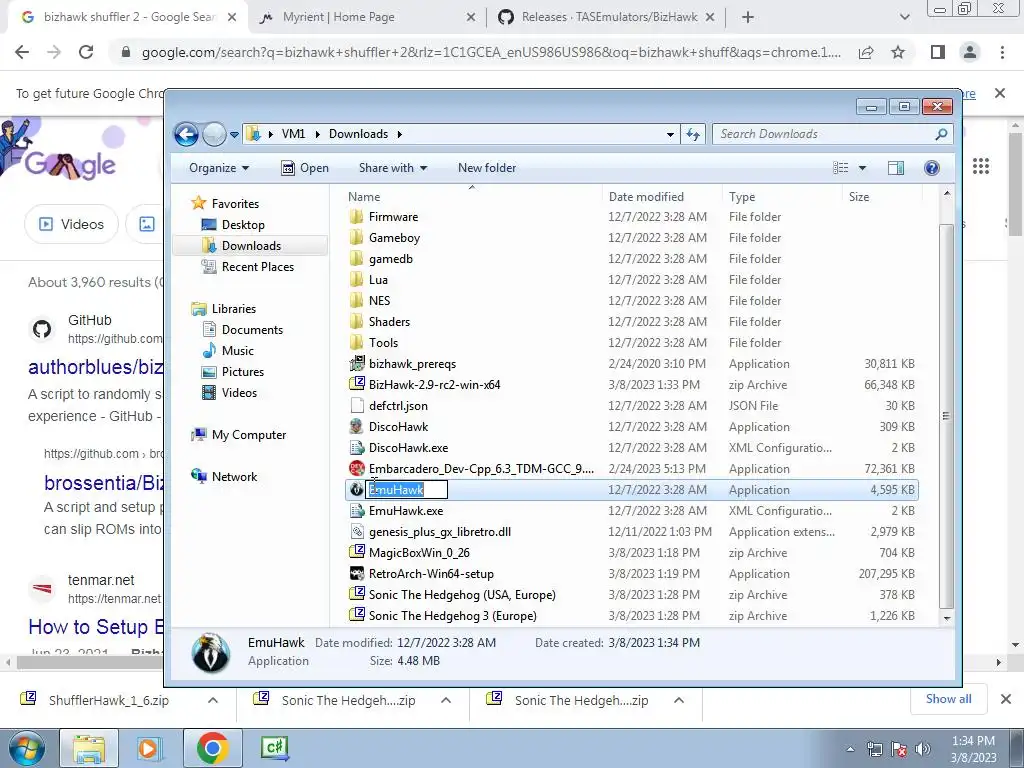This screenshot has height=768, width=1024.
Task: Click the Search Downloads field
Action: 833,134
